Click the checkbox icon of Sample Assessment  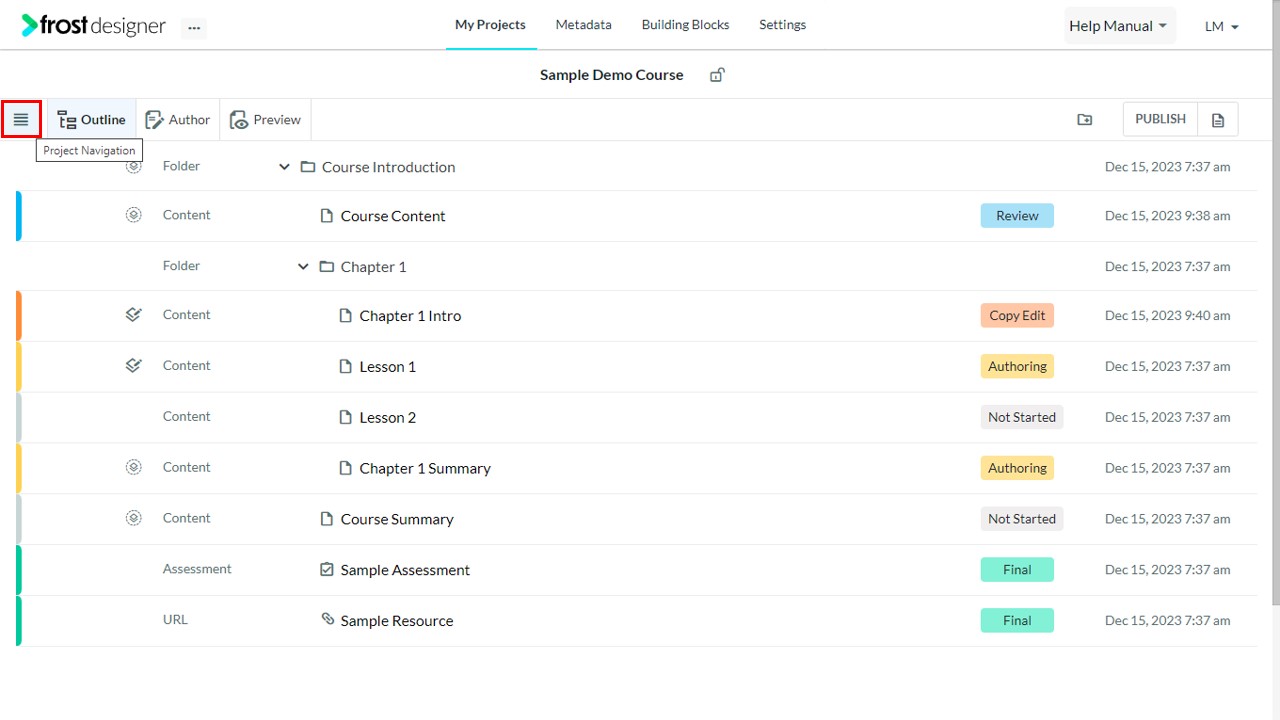326,570
